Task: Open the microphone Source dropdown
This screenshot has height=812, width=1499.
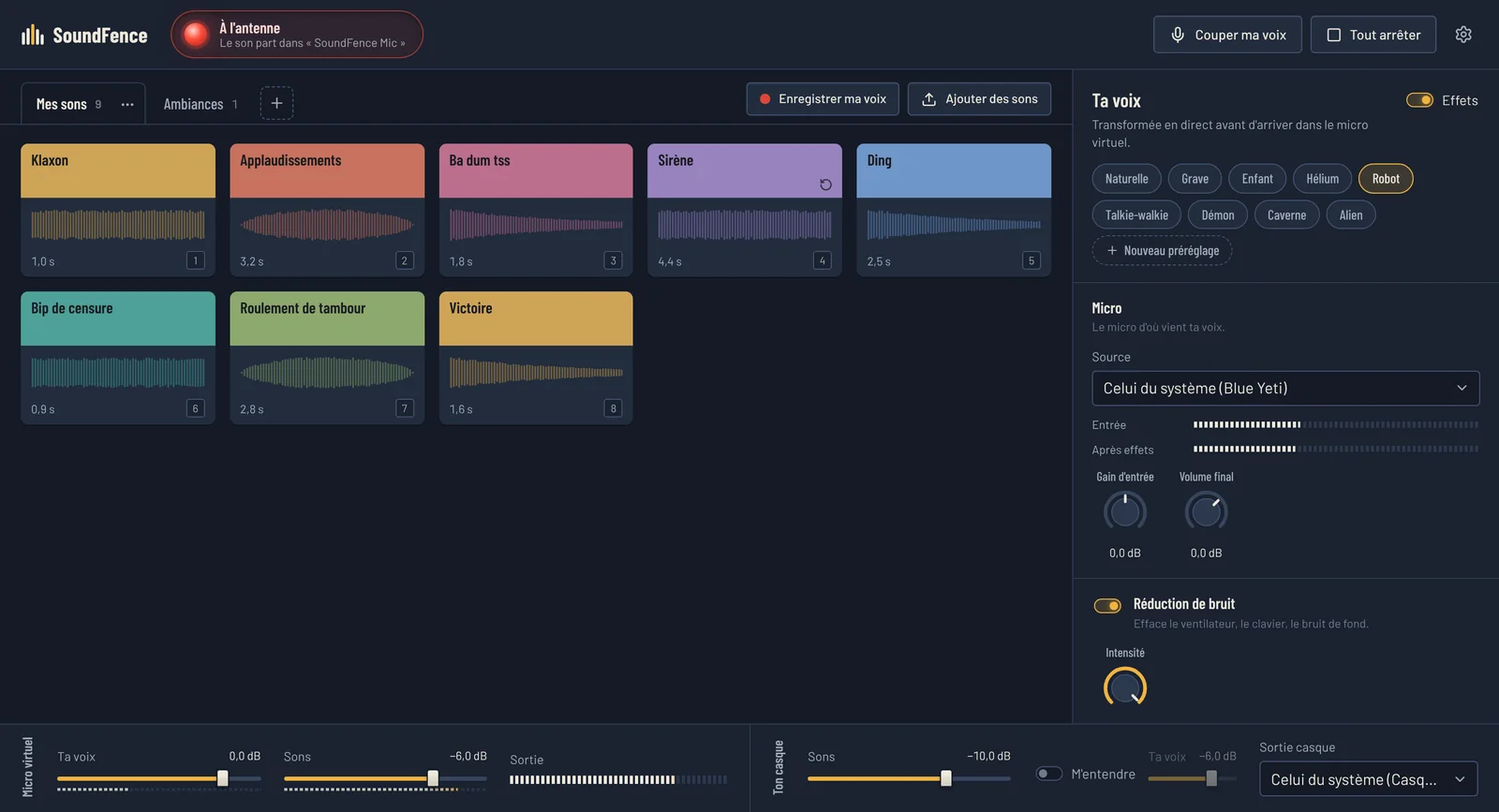Action: pyautogui.click(x=1285, y=389)
